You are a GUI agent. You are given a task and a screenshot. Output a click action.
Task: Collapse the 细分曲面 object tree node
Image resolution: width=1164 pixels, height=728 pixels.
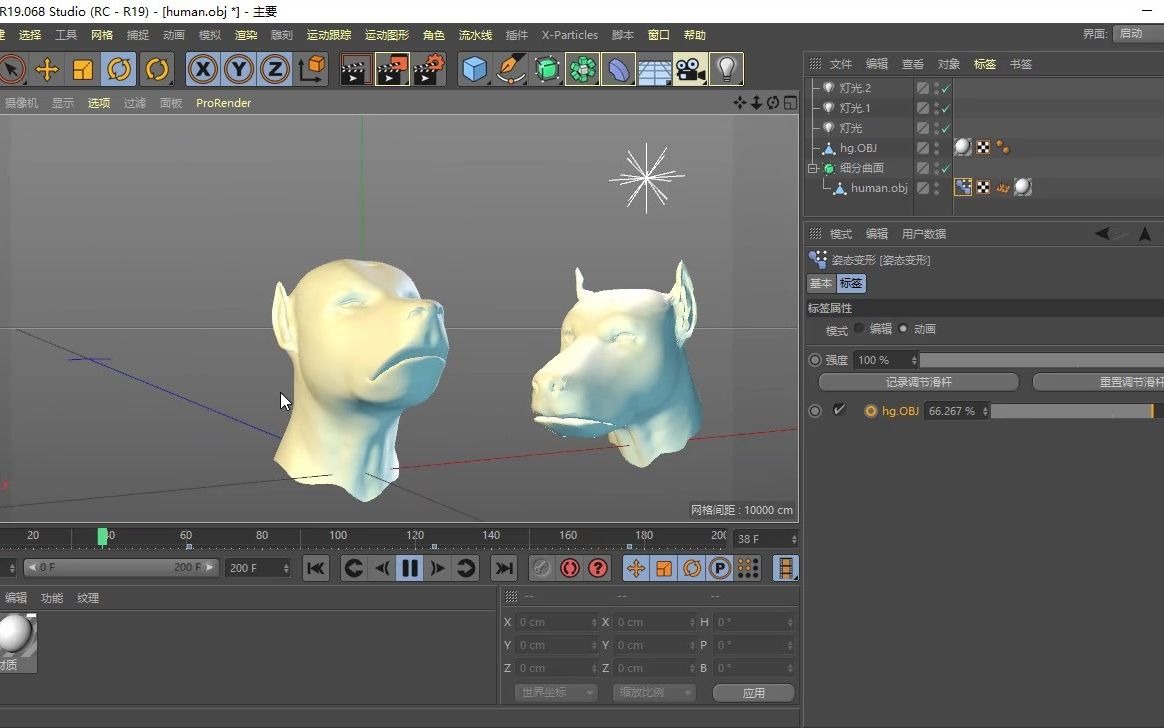coord(814,168)
